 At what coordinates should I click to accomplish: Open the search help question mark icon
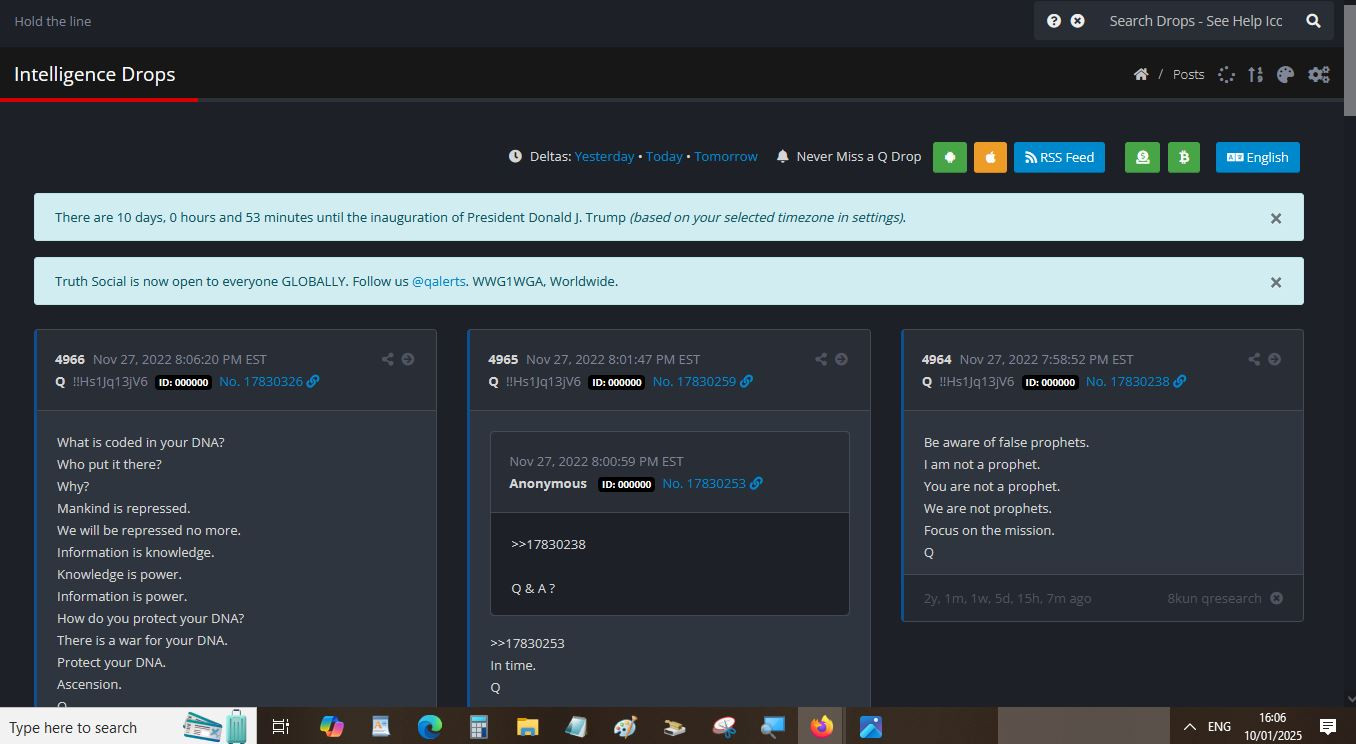click(x=1054, y=21)
